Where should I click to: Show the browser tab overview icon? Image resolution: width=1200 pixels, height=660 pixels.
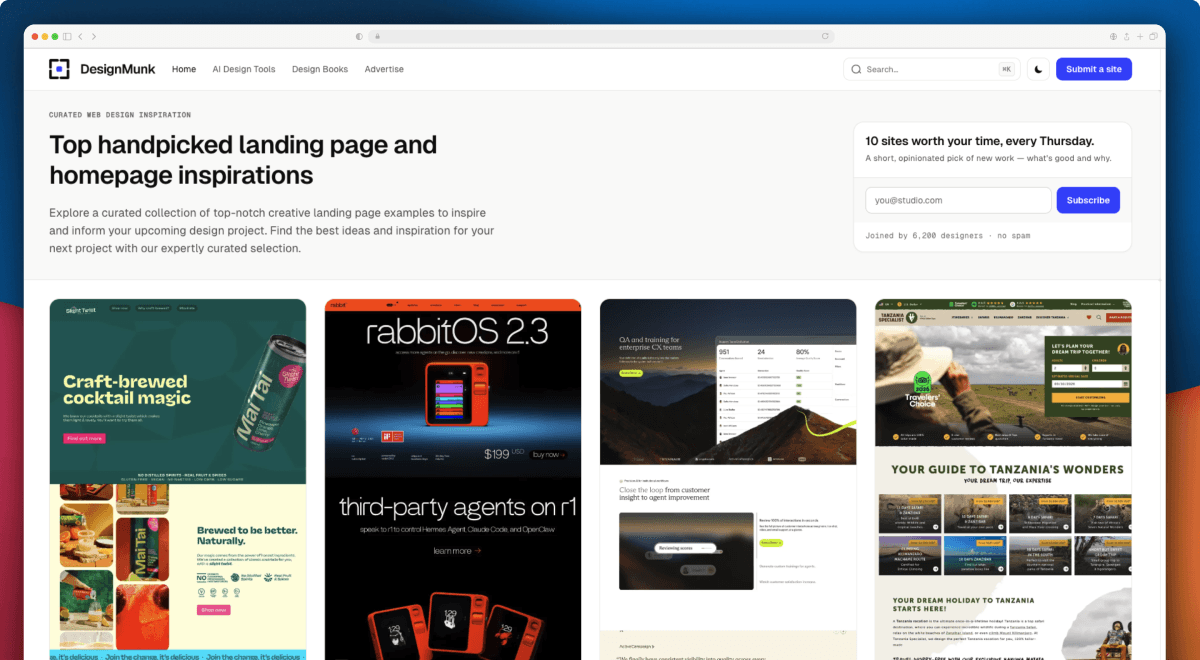1153,36
